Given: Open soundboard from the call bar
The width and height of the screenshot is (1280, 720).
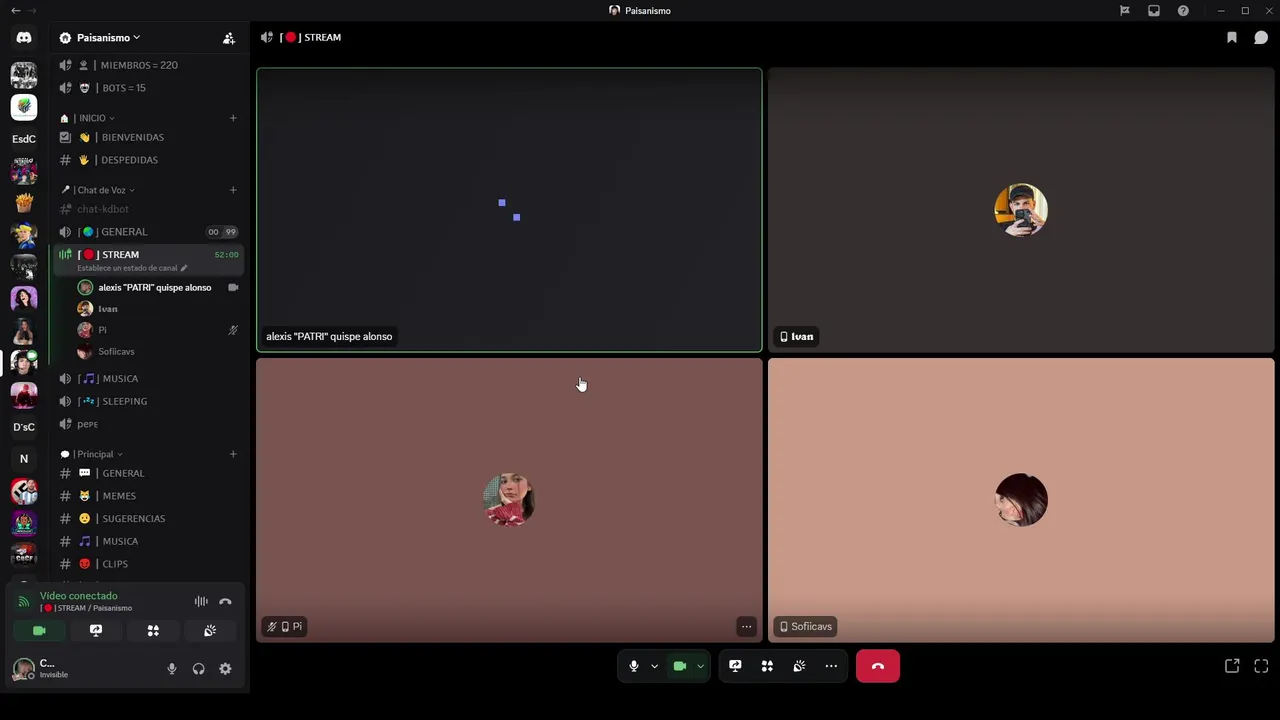Looking at the screenshot, I should pos(799,666).
